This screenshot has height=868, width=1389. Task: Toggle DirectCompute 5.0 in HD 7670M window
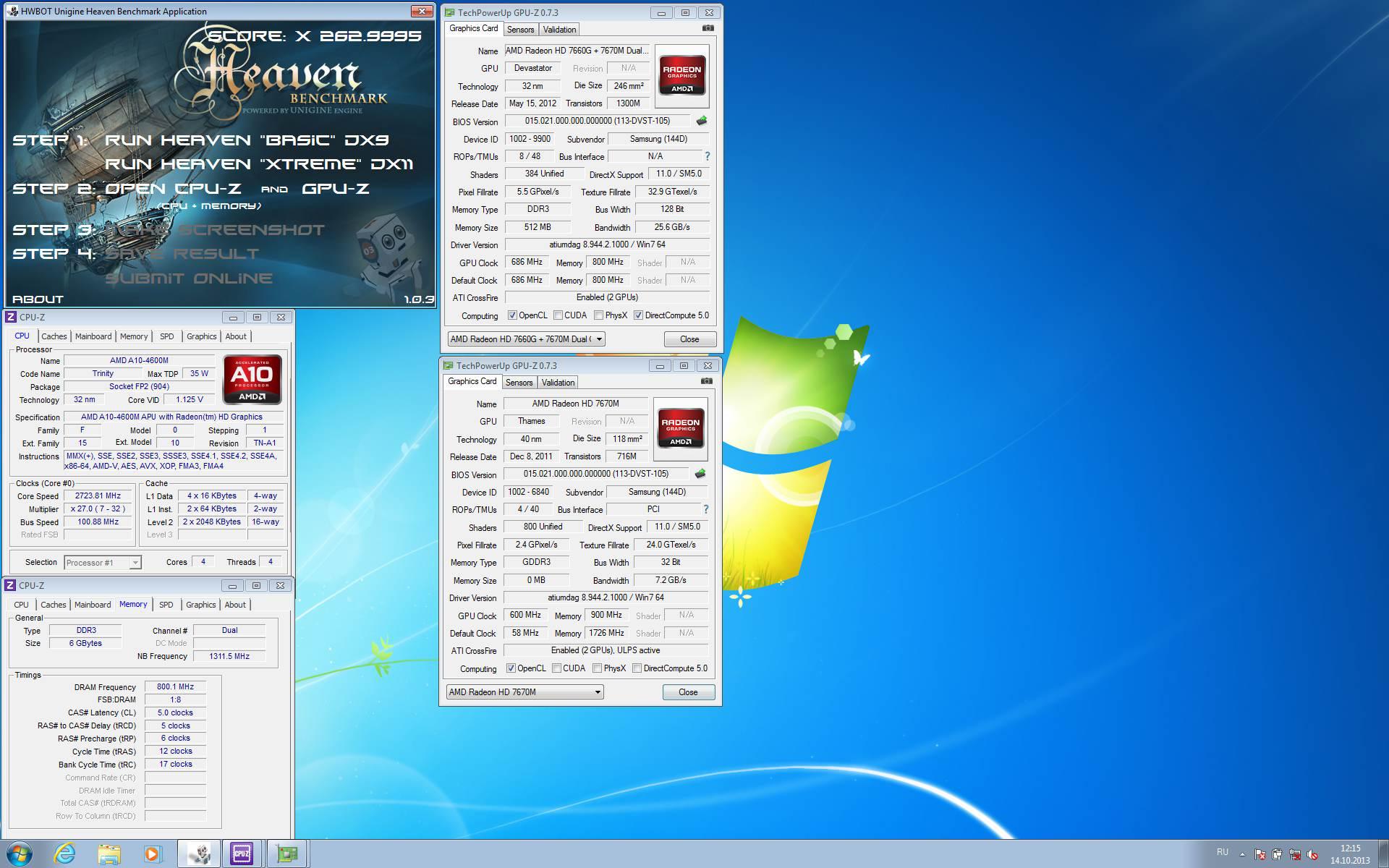tap(637, 668)
